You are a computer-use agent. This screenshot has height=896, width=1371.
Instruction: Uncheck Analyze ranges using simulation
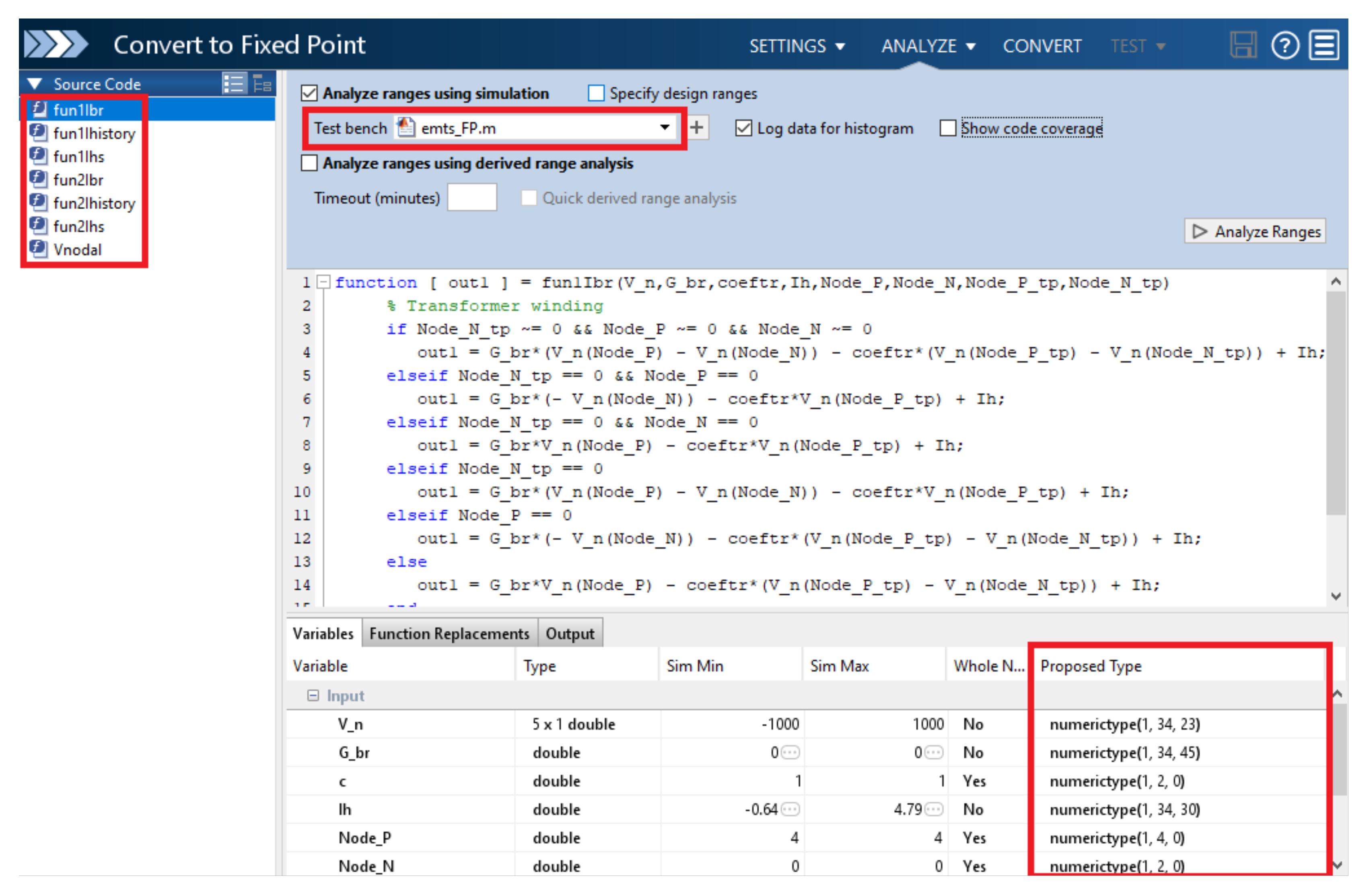(311, 93)
